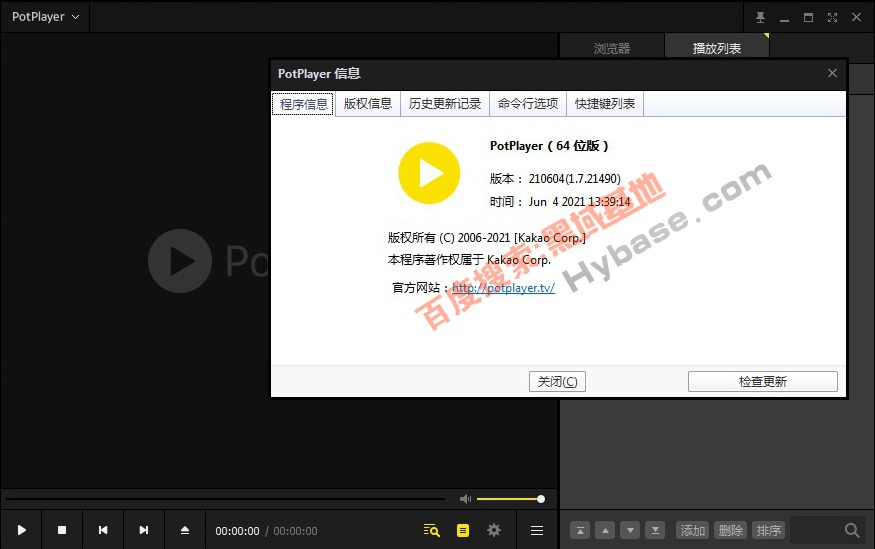The width and height of the screenshot is (875, 549).
Task: Click the total duration display after the slash
Action: coord(295,531)
